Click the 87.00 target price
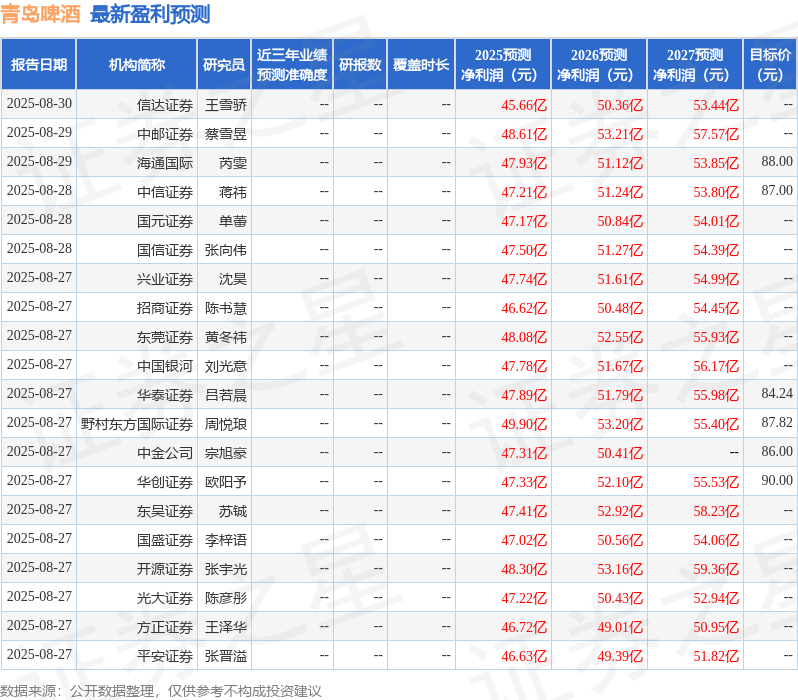 click(777, 190)
